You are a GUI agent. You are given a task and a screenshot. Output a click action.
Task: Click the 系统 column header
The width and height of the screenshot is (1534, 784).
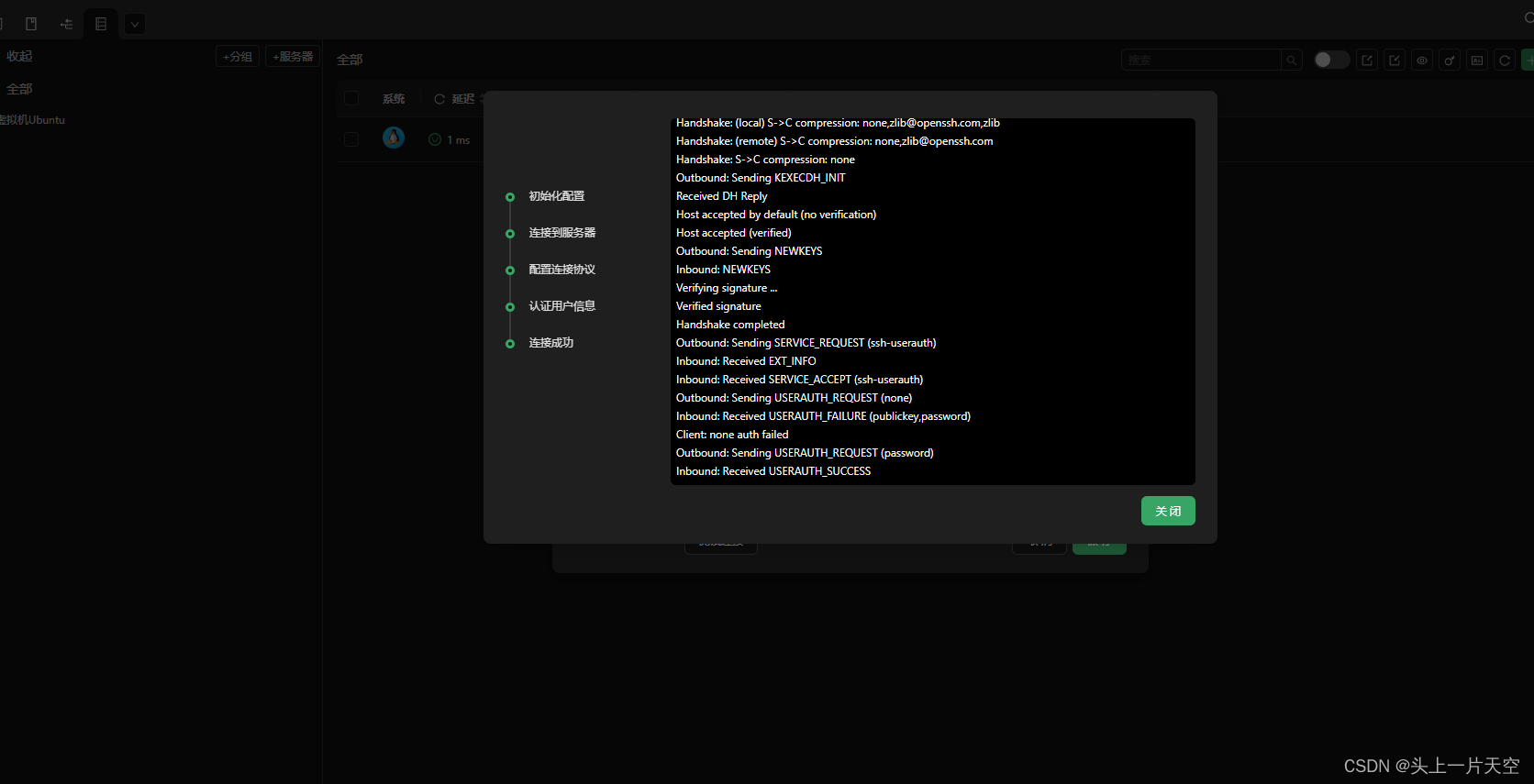coord(394,99)
